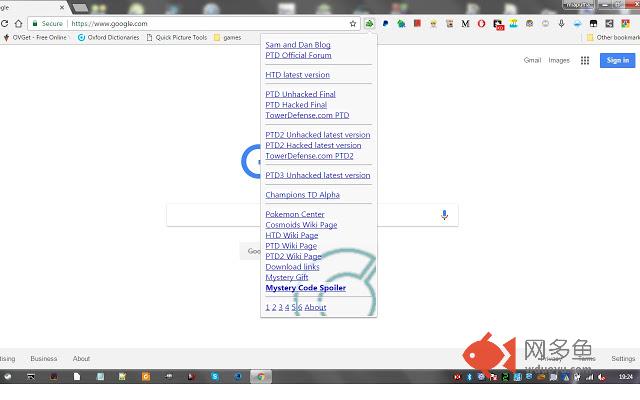Image resolution: width=640 pixels, height=400 pixels.
Task: Open the games bookmark folder
Action: pyautogui.click(x=228, y=38)
